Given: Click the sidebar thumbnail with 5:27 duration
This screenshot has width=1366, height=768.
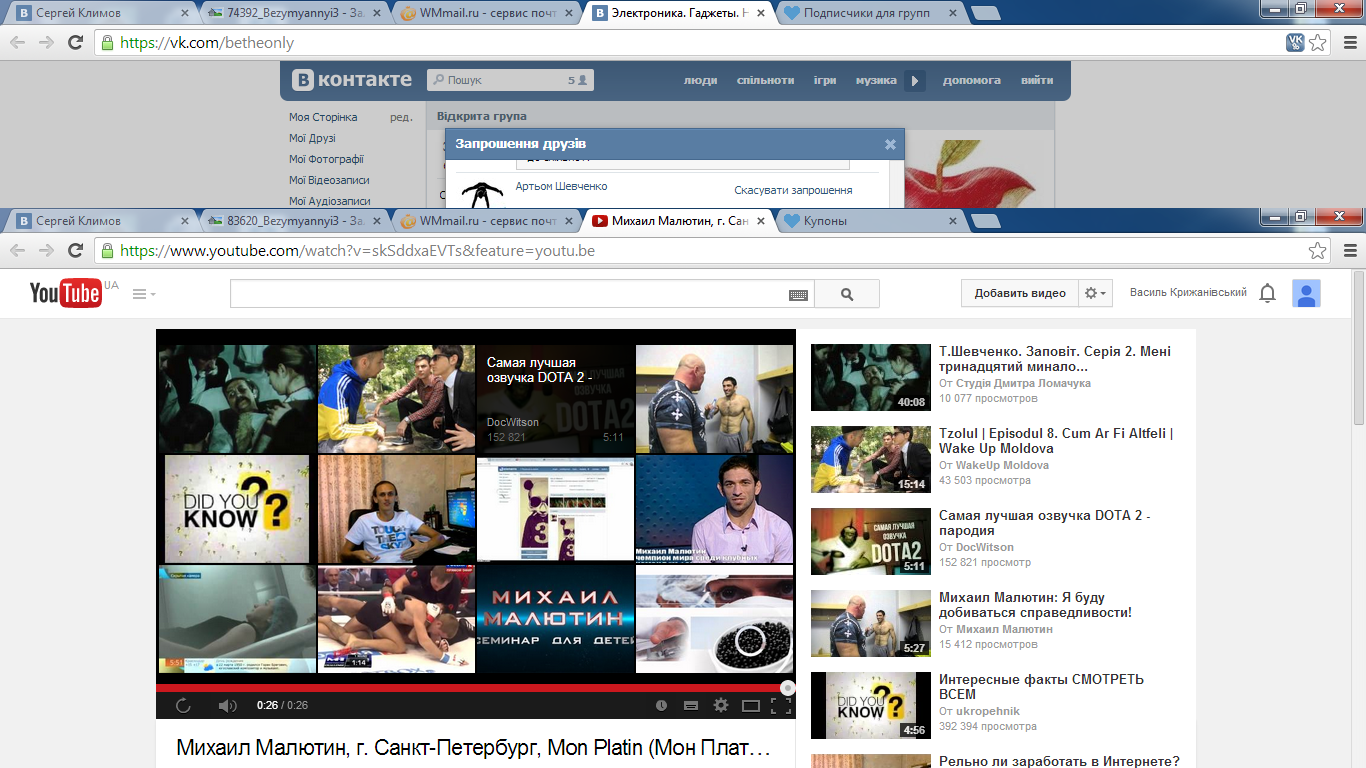Looking at the screenshot, I should [x=871, y=624].
